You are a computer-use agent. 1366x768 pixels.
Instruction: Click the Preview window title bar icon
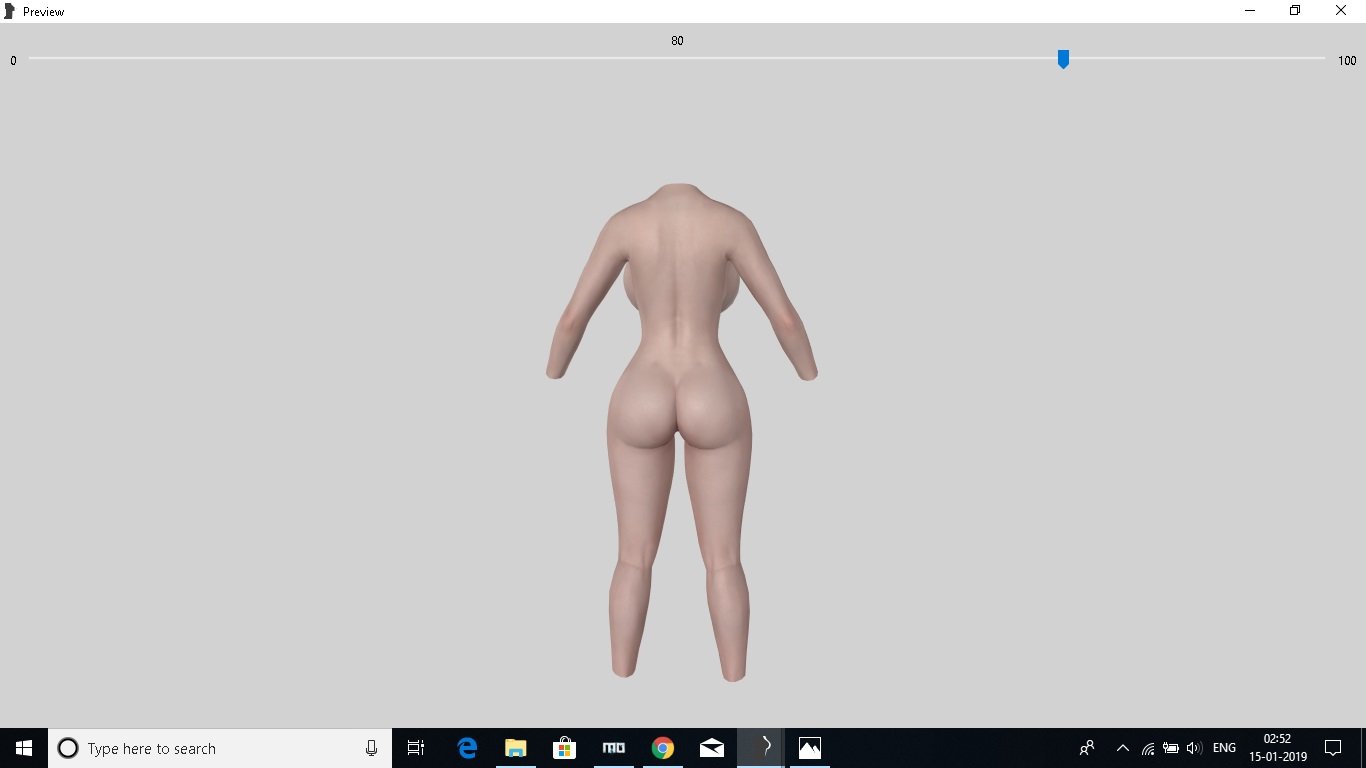point(10,11)
